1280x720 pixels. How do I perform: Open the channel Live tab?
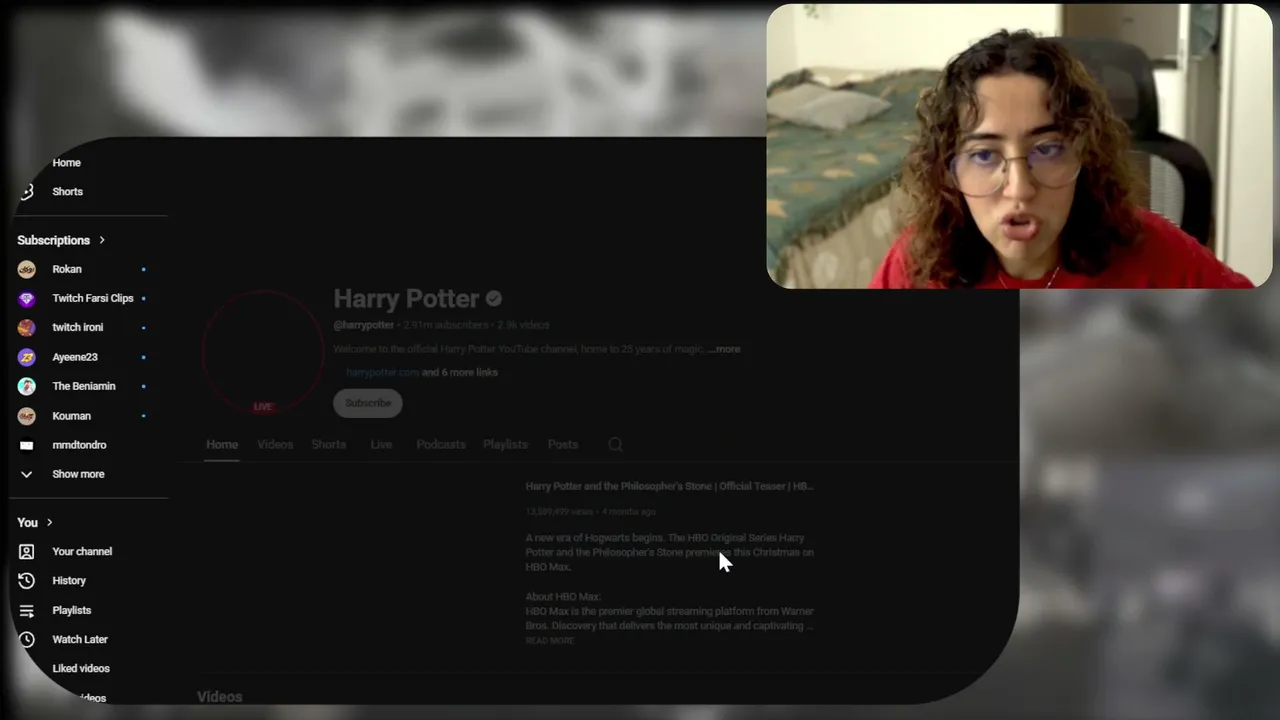coord(381,444)
